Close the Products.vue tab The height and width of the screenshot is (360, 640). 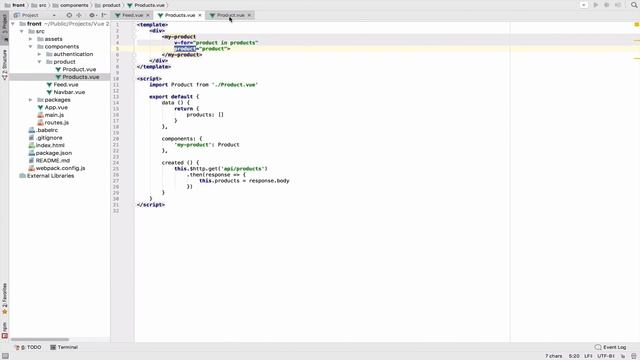coord(200,15)
